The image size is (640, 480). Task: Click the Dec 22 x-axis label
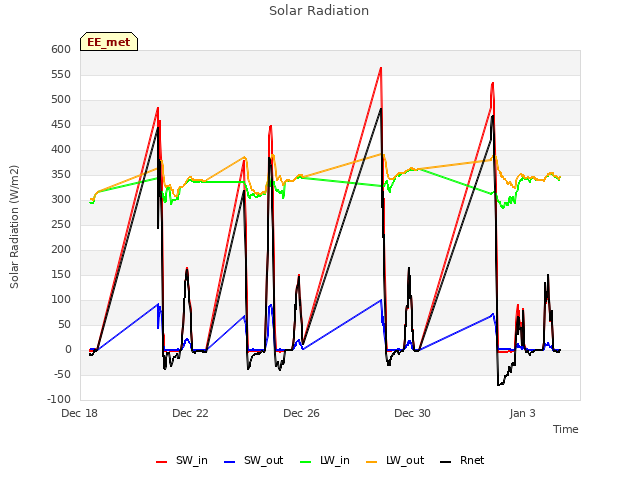190,413
